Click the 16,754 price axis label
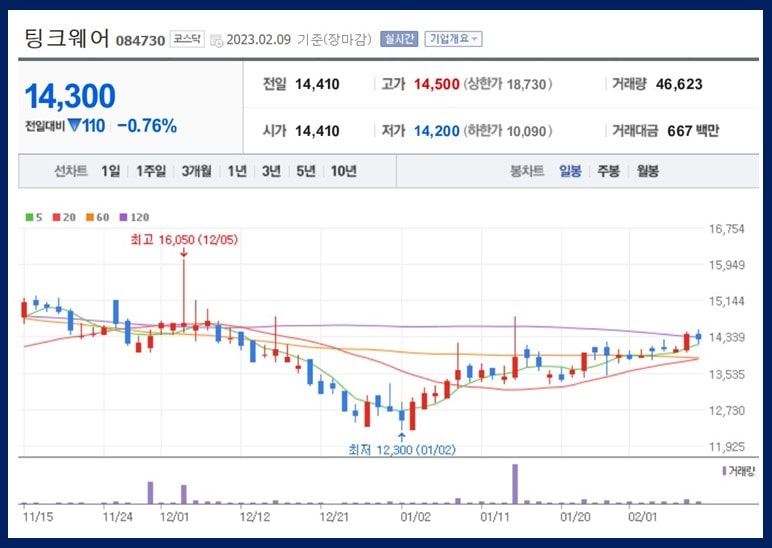This screenshot has height=548, width=772. [x=726, y=228]
